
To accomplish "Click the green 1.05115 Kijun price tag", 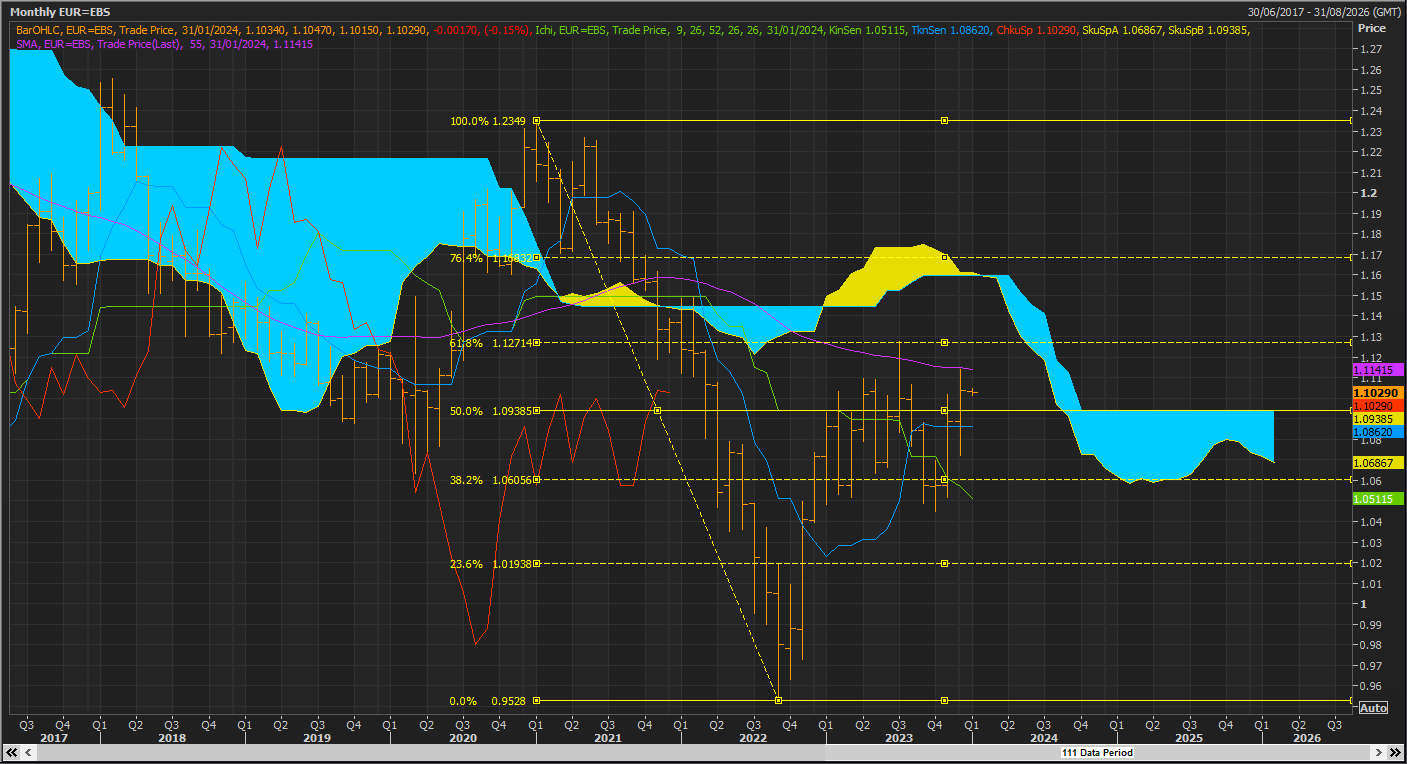I will [x=1379, y=498].
